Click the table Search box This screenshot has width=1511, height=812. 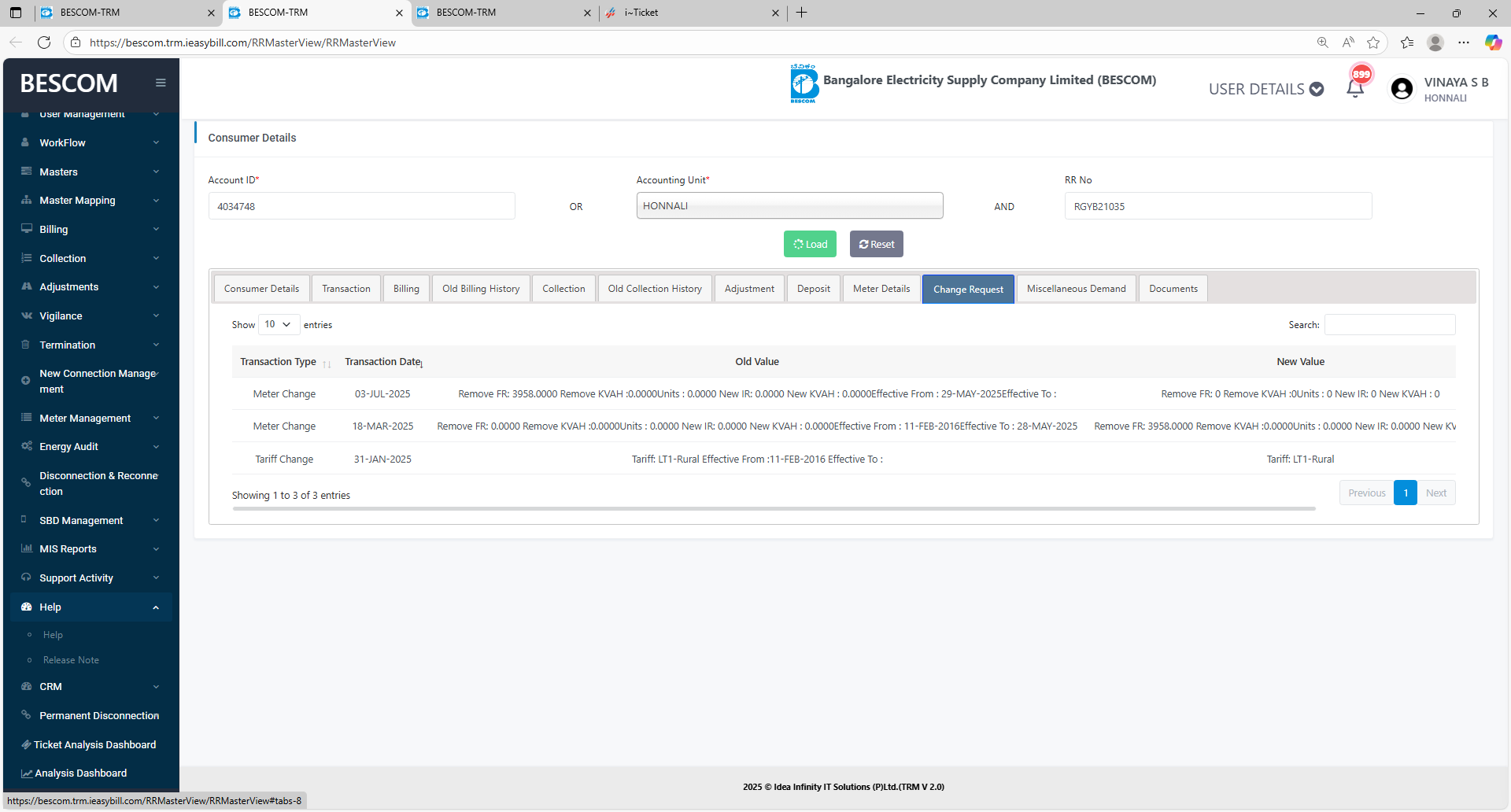1390,324
